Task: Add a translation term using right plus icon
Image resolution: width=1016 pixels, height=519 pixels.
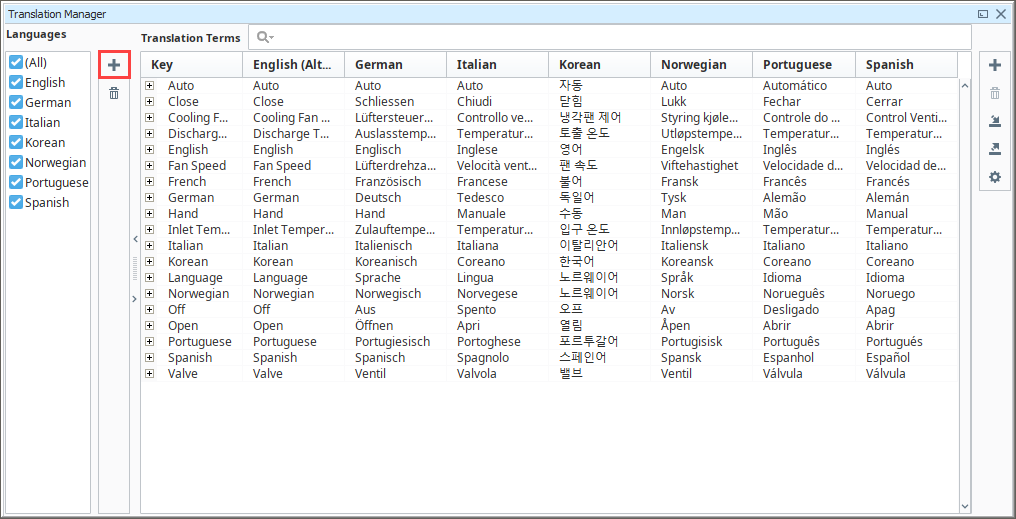Action: [x=995, y=65]
